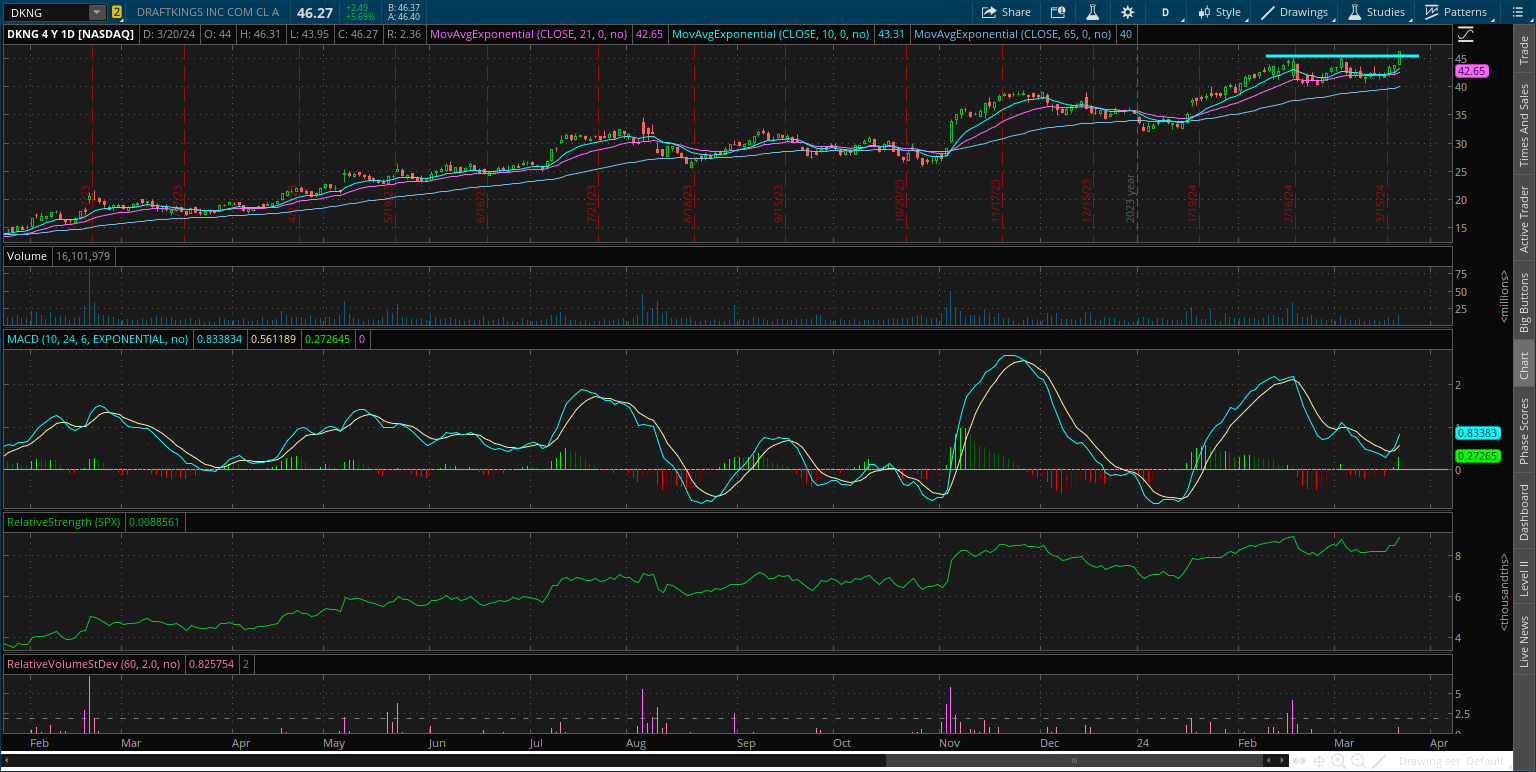The width and height of the screenshot is (1536, 772).
Task: Click the bid price B: 46.37
Action: (x=402, y=7)
